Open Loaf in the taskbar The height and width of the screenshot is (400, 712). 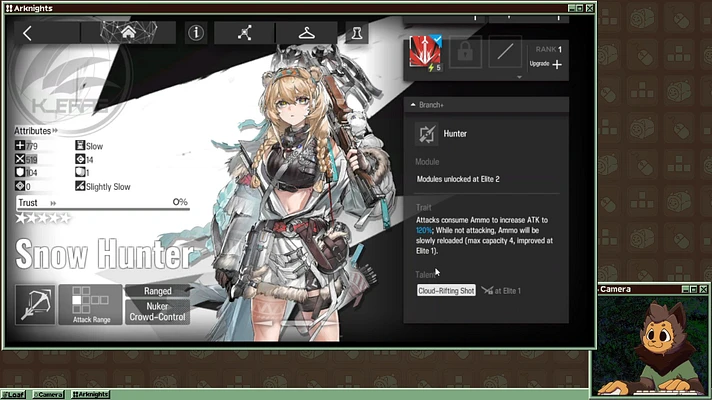point(13,395)
